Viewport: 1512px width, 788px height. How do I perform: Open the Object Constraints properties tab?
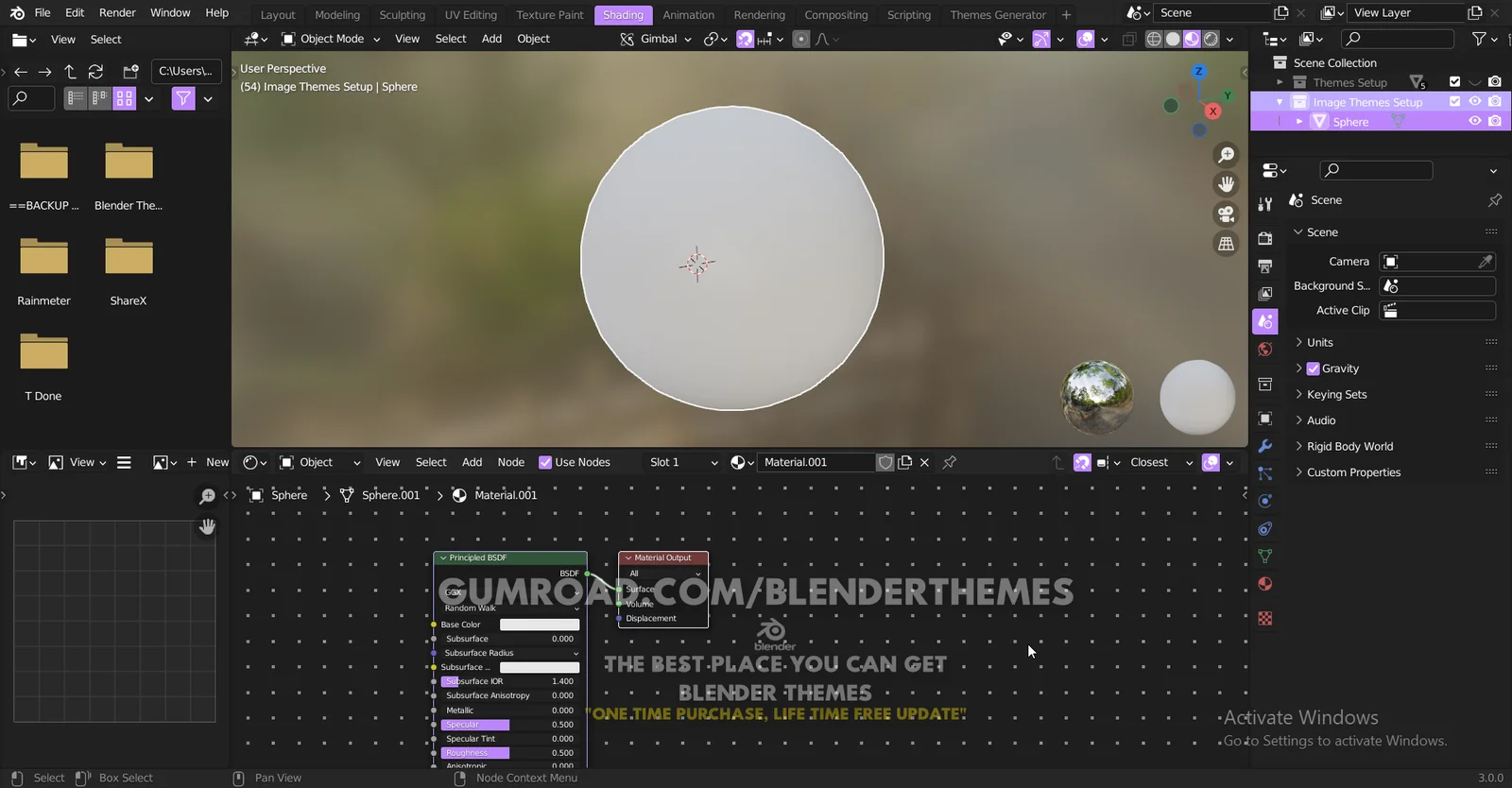1265,528
